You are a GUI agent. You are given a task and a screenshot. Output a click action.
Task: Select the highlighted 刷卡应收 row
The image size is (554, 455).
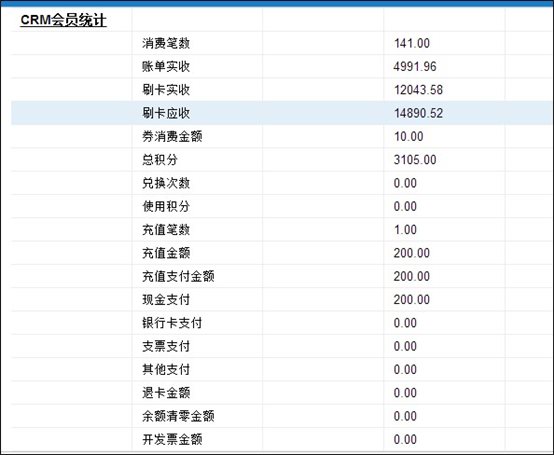click(282, 113)
